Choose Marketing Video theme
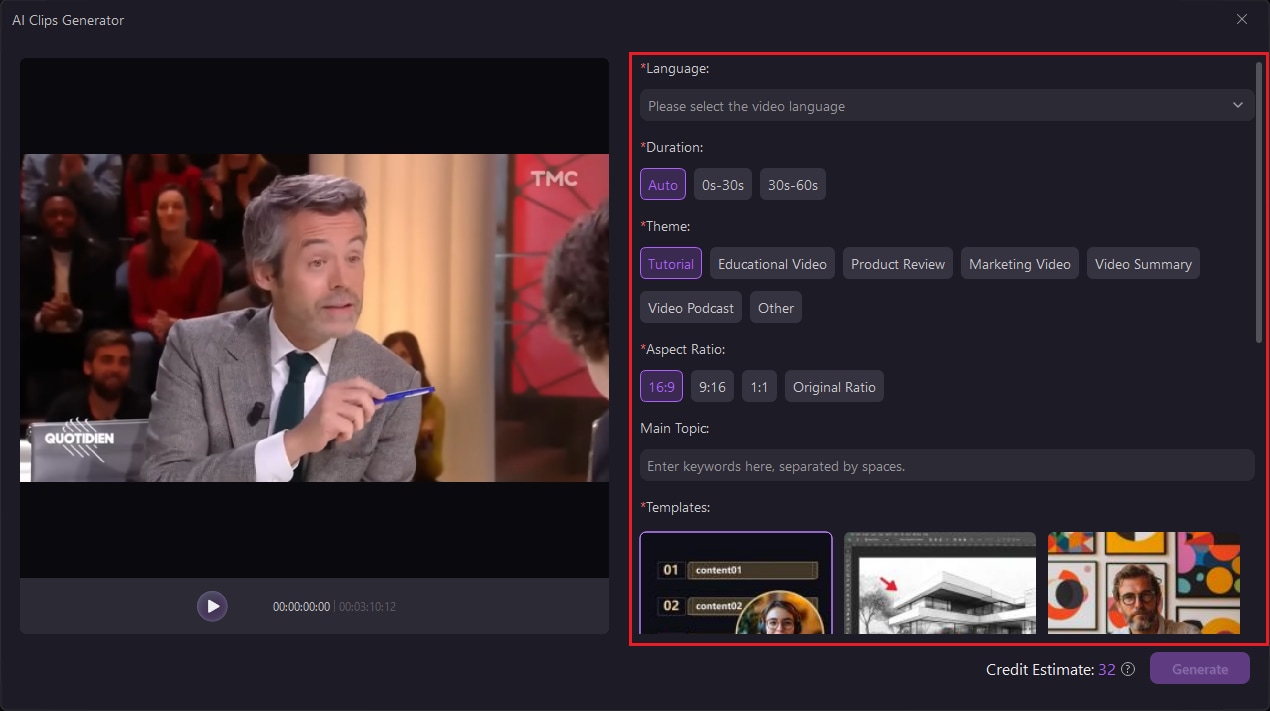Viewport: 1270px width, 711px height. pos(1020,263)
